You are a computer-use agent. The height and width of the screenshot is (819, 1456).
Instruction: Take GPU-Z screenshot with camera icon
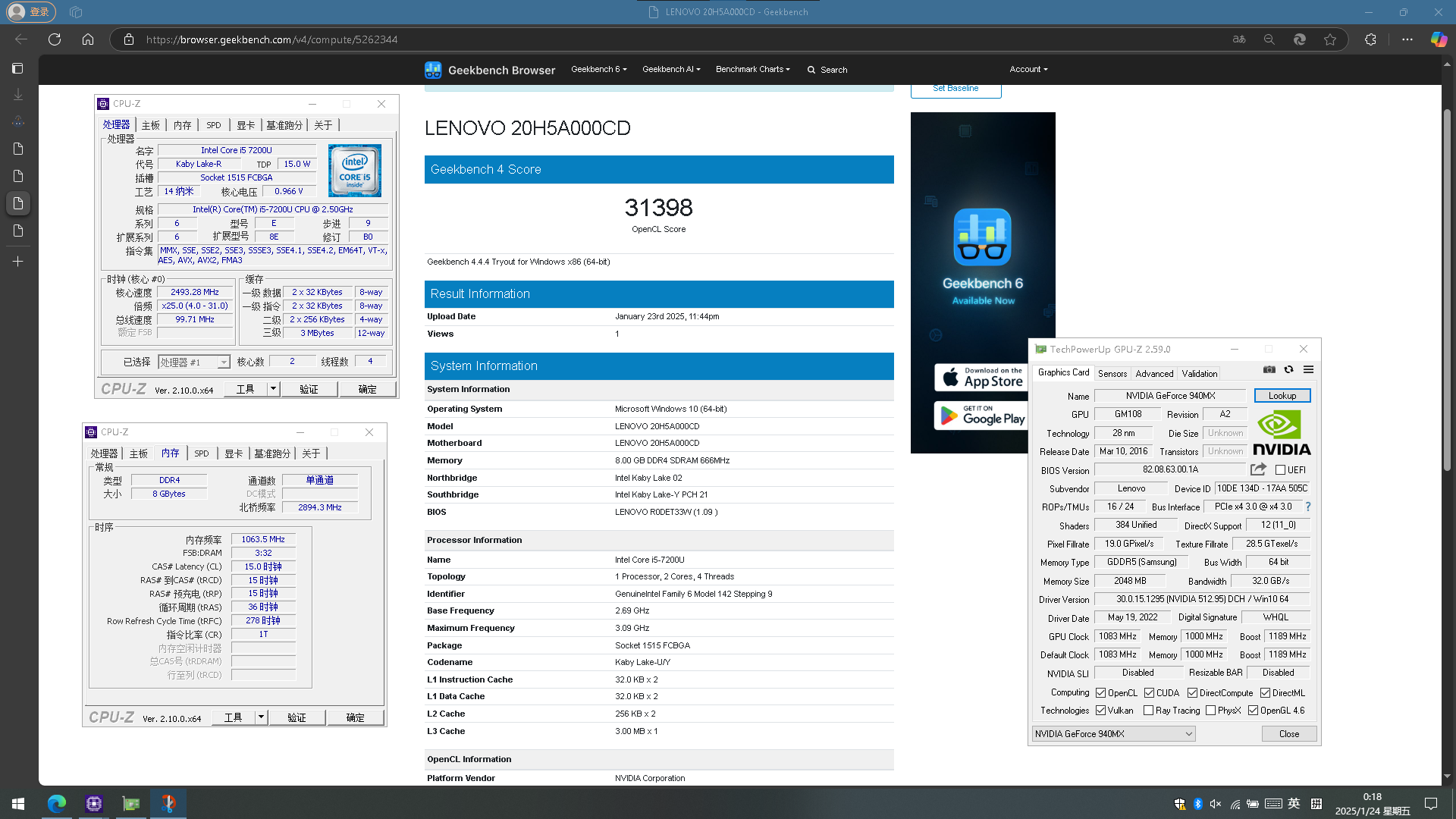1269,369
